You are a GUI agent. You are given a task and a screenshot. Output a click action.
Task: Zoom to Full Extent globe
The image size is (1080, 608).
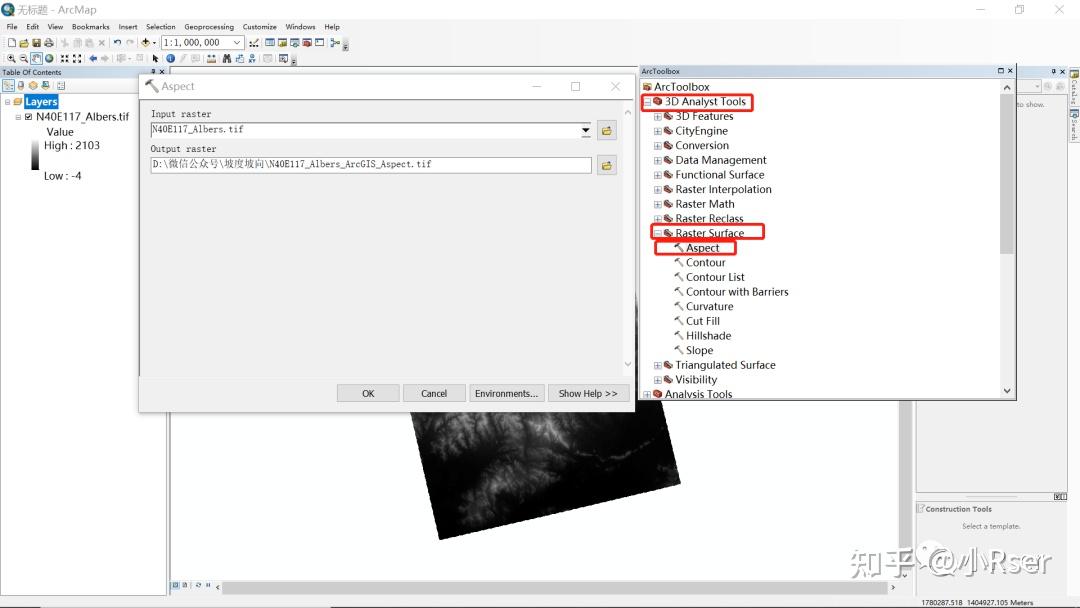(49, 59)
